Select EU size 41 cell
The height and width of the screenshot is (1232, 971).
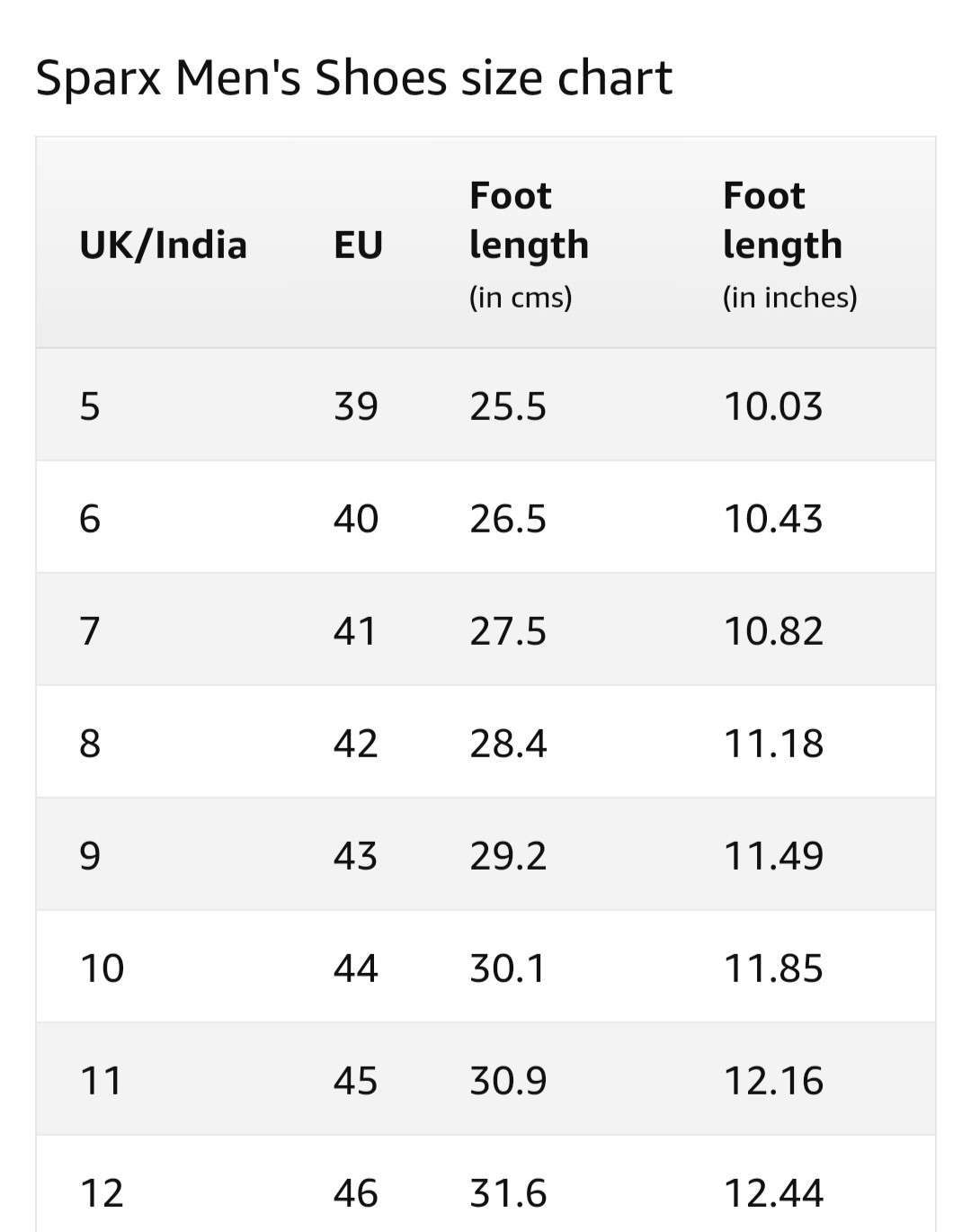pyautogui.click(x=356, y=631)
